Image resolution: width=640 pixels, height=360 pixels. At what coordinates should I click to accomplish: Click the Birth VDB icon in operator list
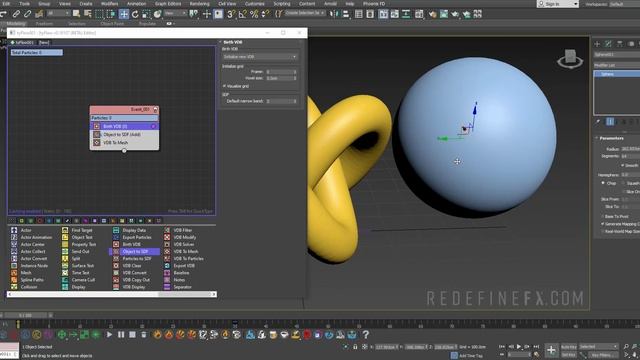[x=116, y=244]
